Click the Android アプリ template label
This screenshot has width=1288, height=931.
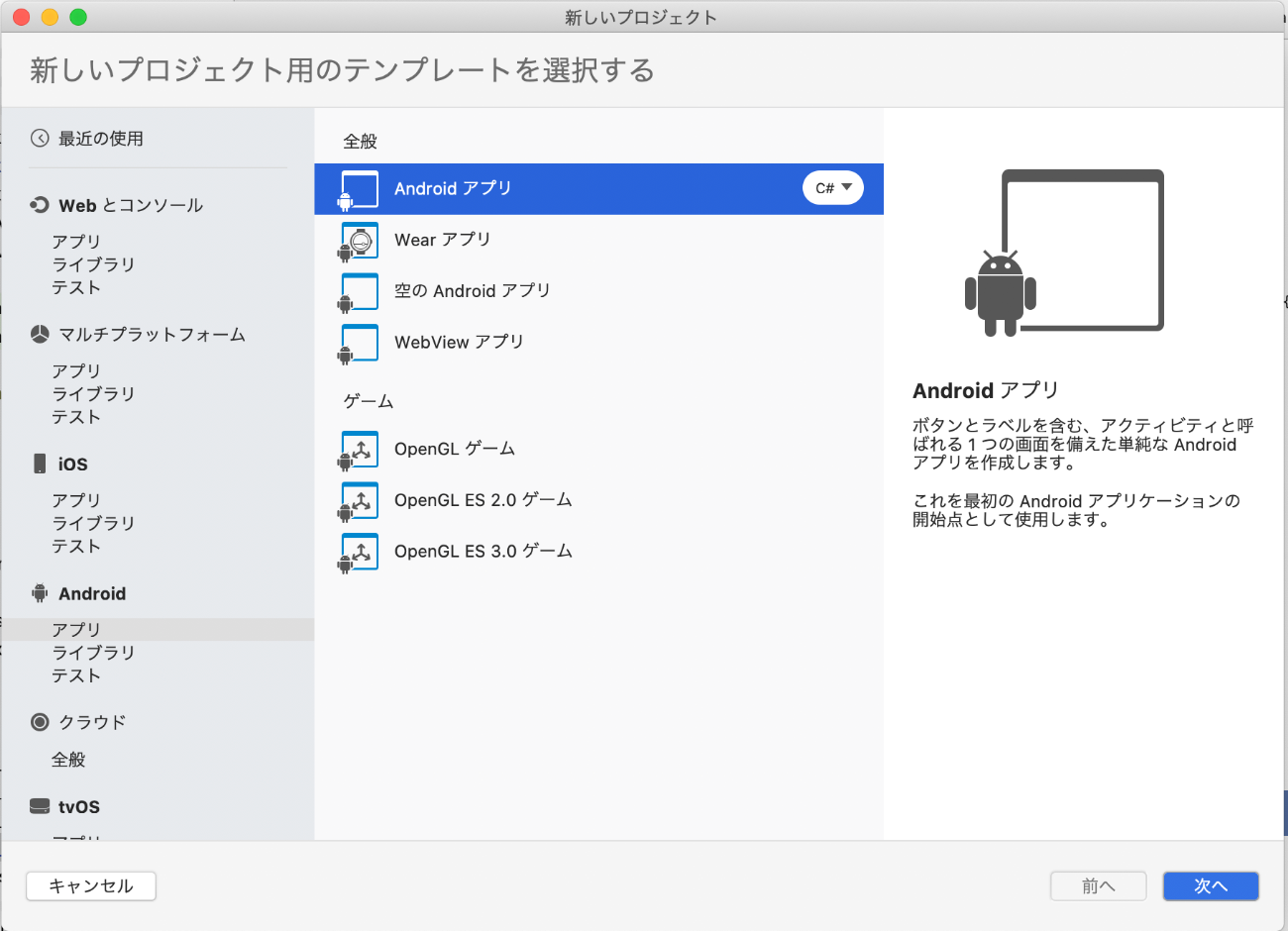point(453,188)
